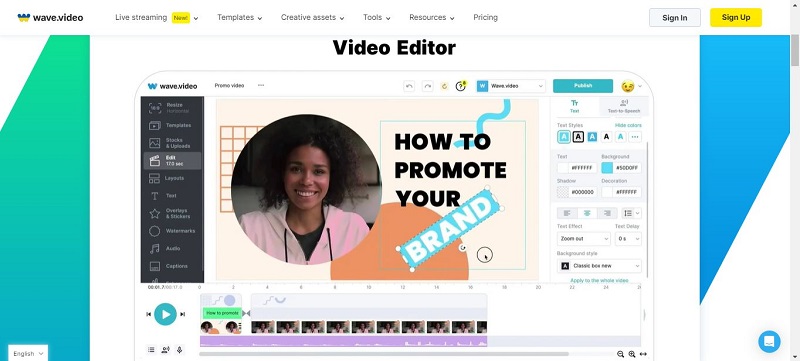Show more text styles ellipsis
The image size is (800, 361).
coord(635,137)
